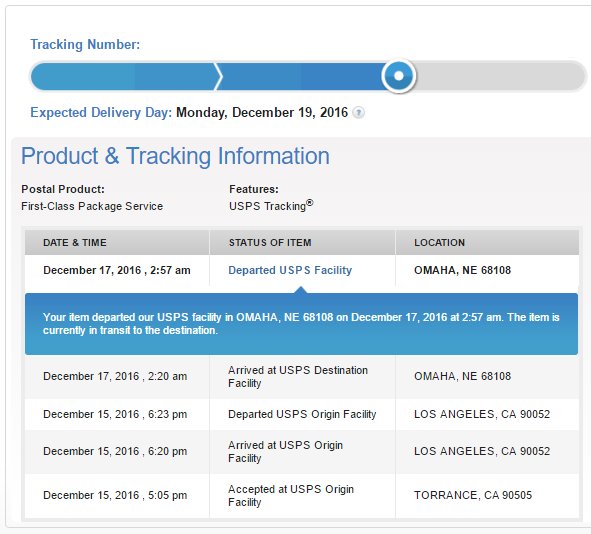Select the Arrived at USPS Destination Facility row
Viewport: 591px width, 534px height.
[302, 376]
